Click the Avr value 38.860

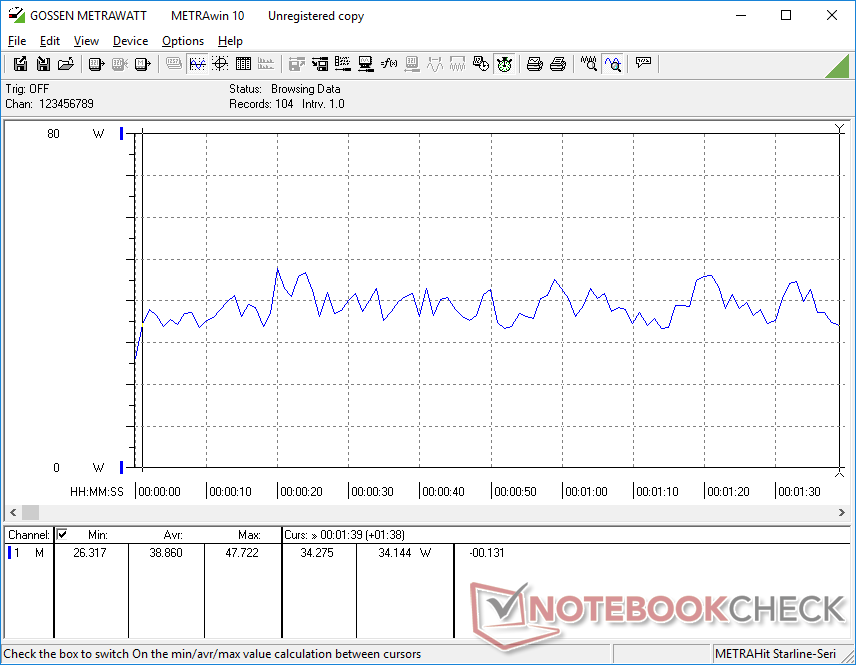pos(166,553)
